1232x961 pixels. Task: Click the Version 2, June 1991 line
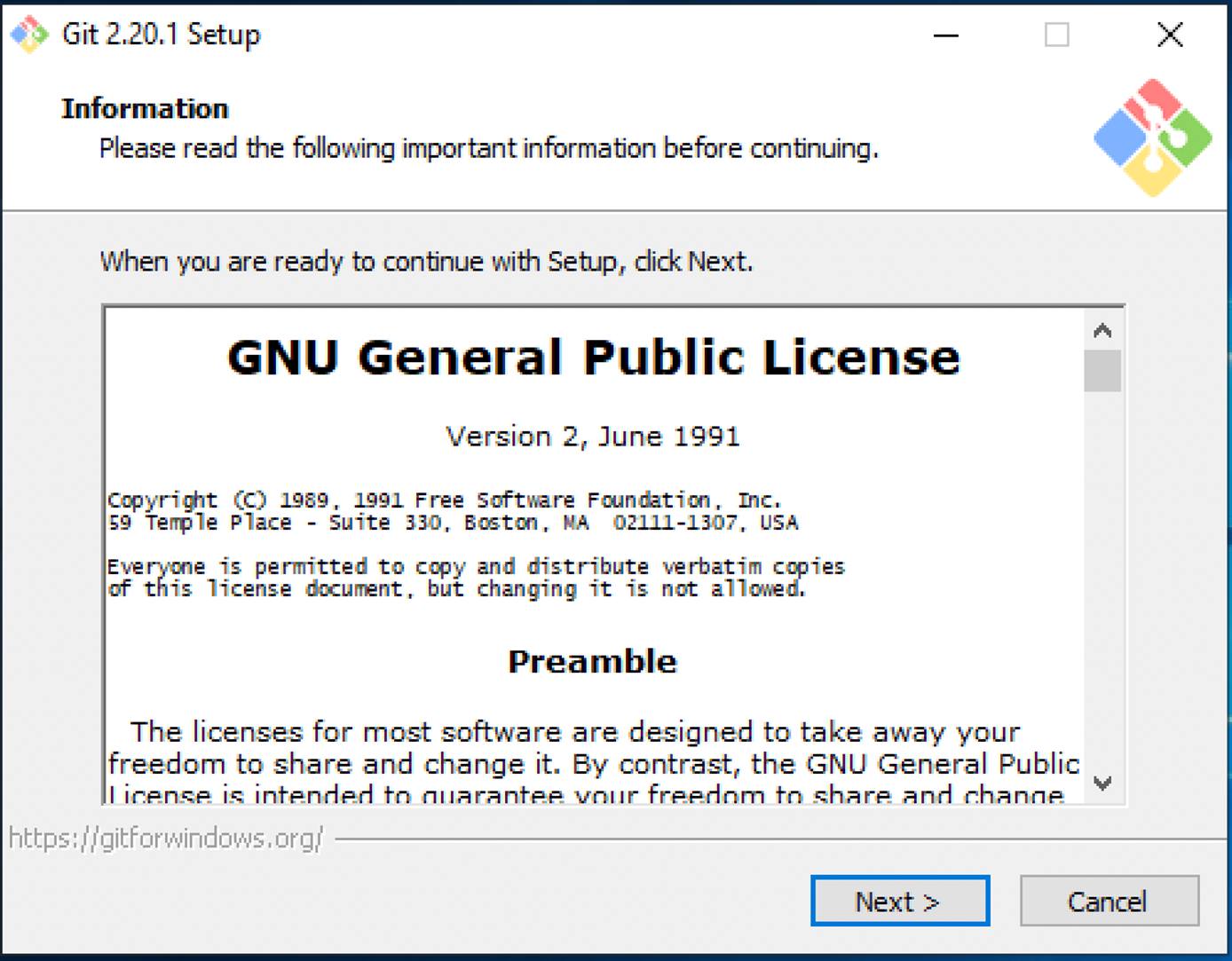click(x=592, y=436)
